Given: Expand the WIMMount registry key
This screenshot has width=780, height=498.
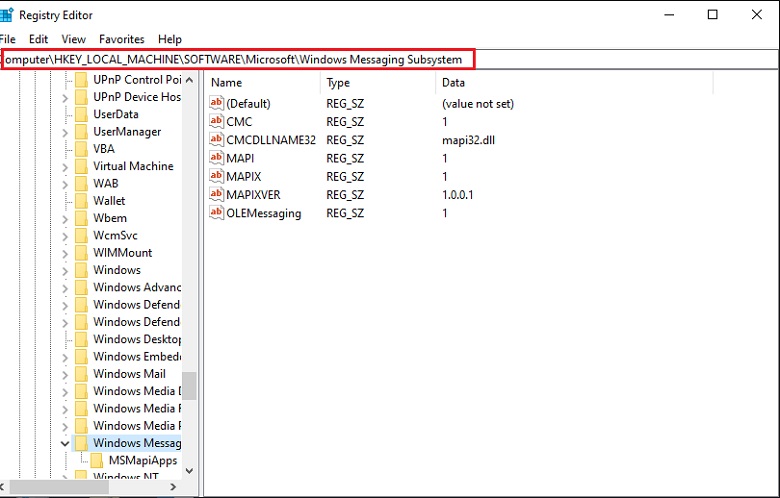Looking at the screenshot, I should tap(65, 253).
